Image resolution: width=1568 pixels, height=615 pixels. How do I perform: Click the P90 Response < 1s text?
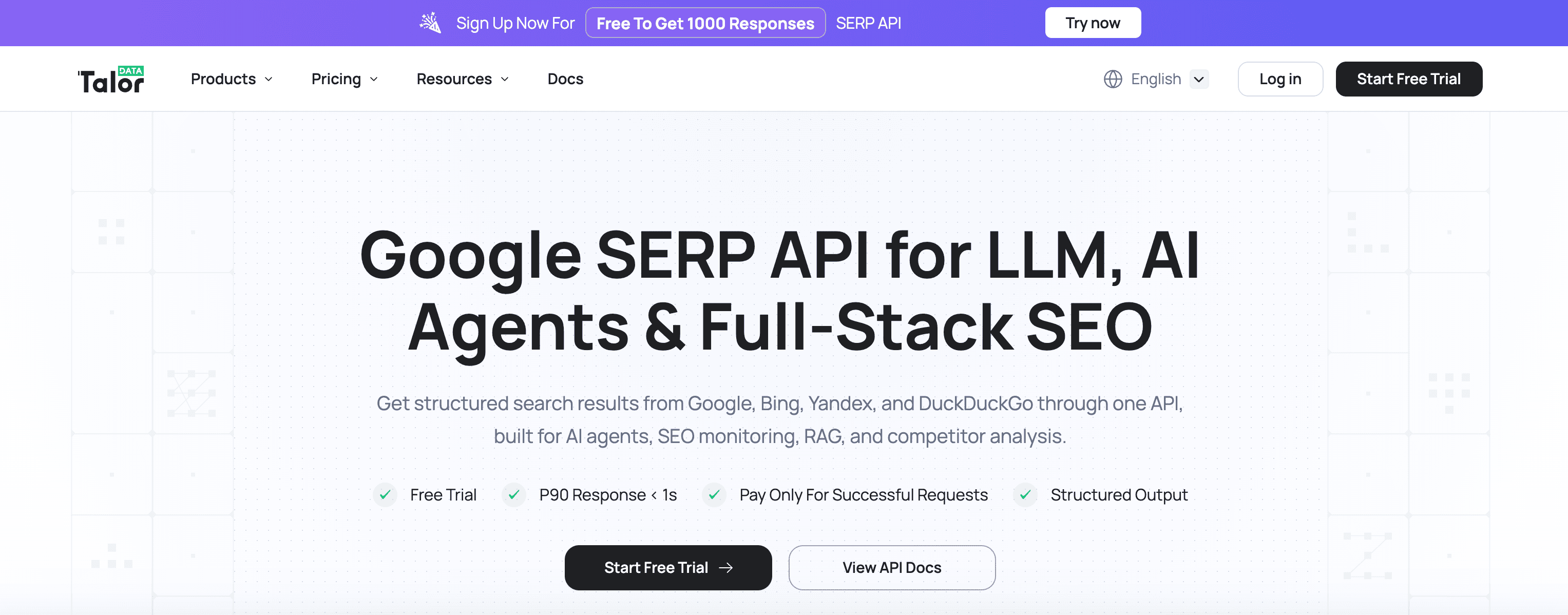pos(607,494)
